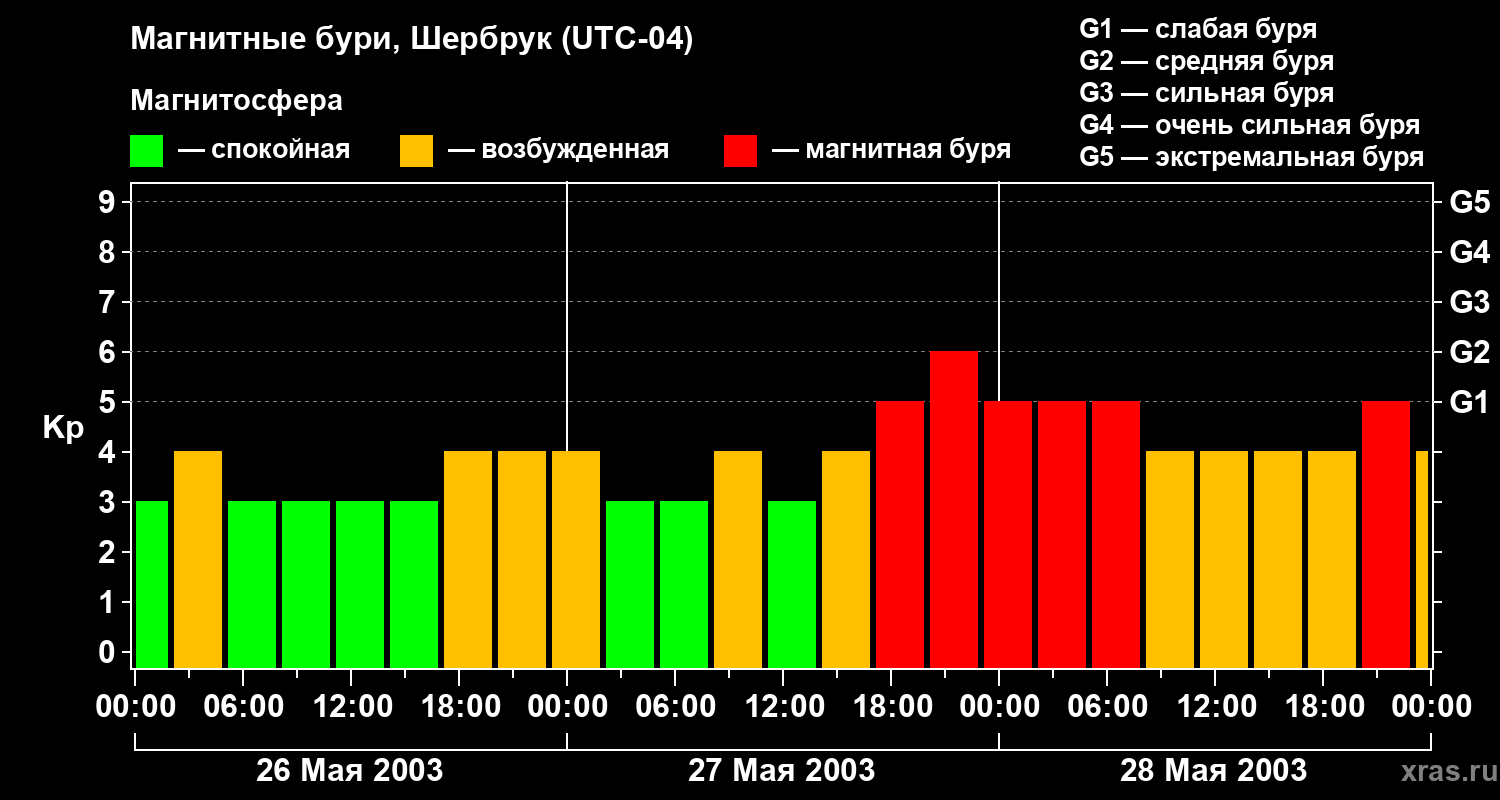Click the '— спокойная' legend label
Image resolution: width=1500 pixels, height=800 pixels.
264,150
